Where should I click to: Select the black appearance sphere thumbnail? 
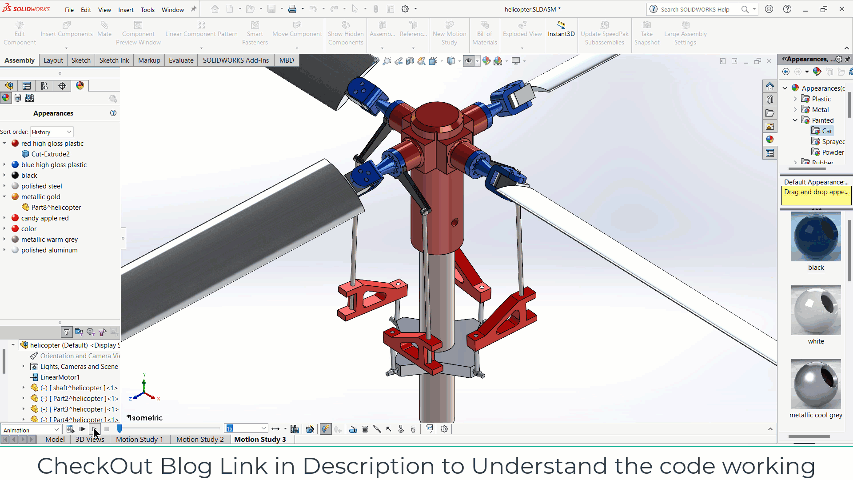pos(815,237)
